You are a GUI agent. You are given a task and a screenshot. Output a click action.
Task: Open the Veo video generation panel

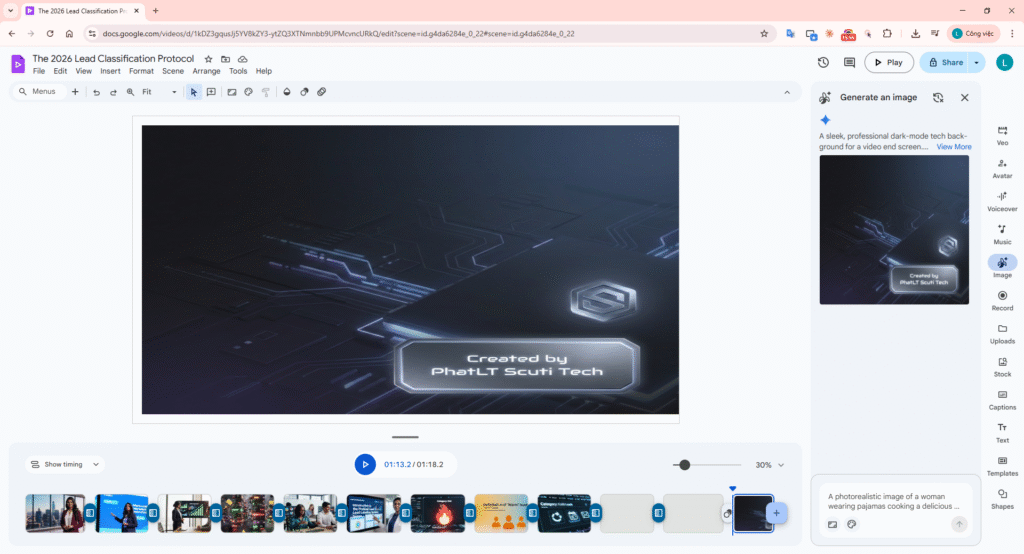coord(1002,134)
